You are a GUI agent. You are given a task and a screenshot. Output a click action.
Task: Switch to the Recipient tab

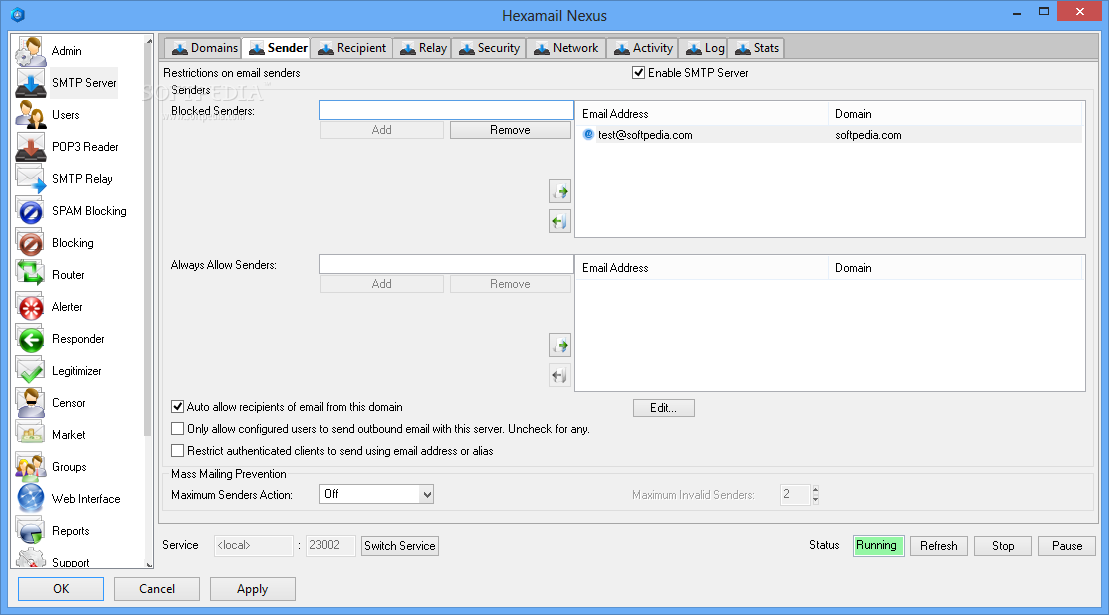click(x=352, y=48)
